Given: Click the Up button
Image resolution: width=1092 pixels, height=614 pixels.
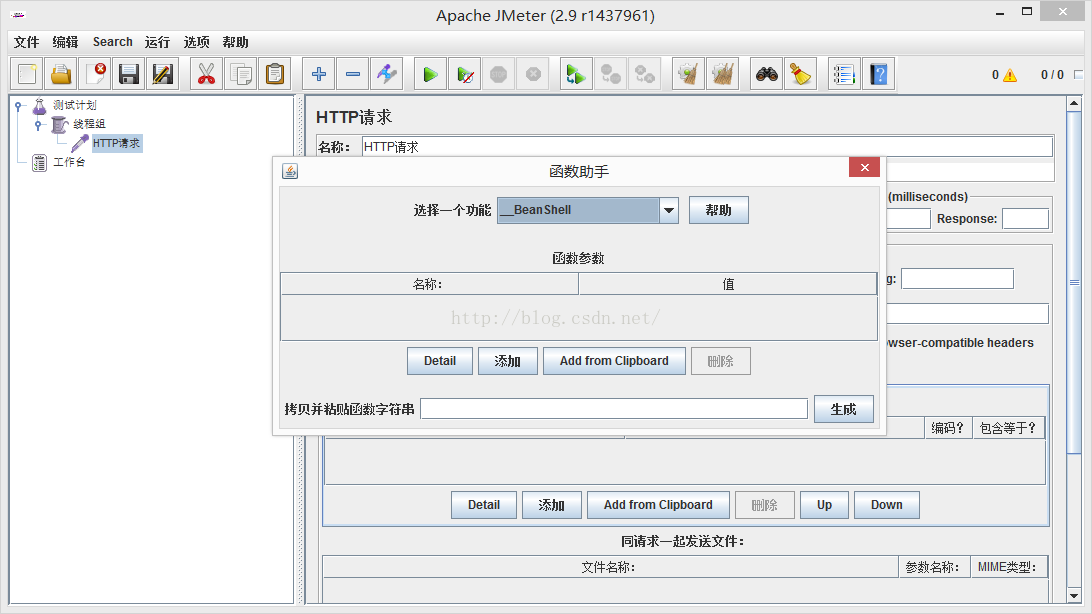Looking at the screenshot, I should [x=825, y=505].
